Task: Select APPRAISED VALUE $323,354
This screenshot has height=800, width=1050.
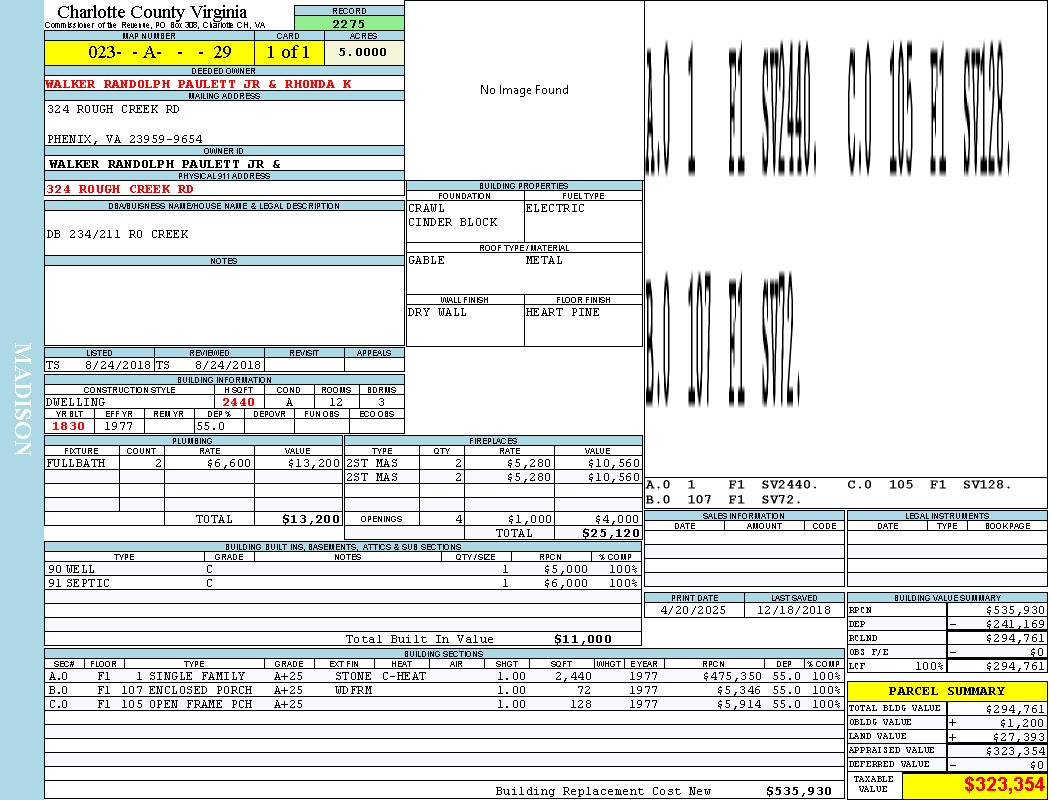Action: (1015, 751)
